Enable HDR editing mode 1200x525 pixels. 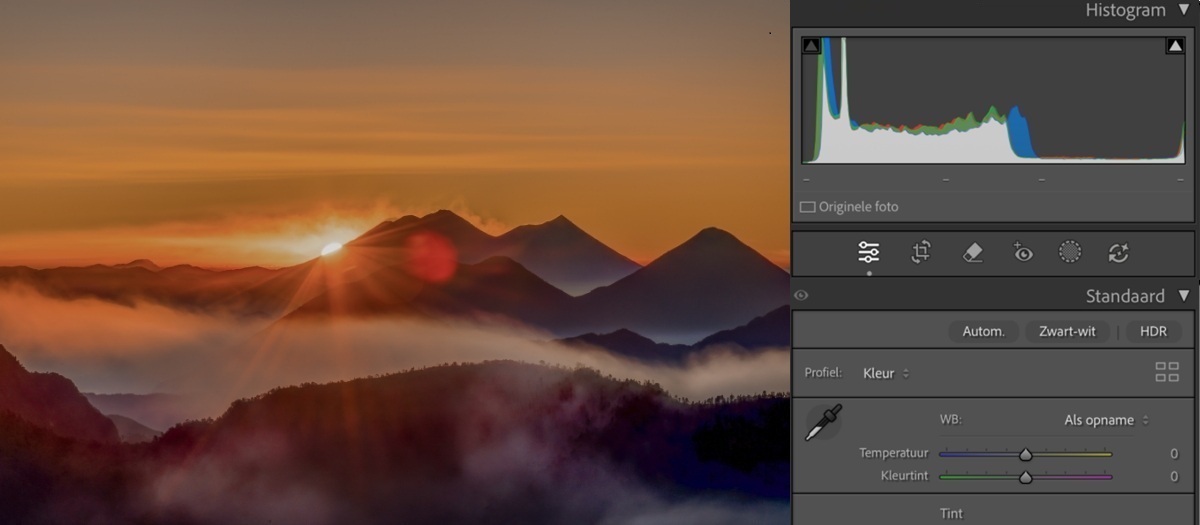tap(1153, 331)
